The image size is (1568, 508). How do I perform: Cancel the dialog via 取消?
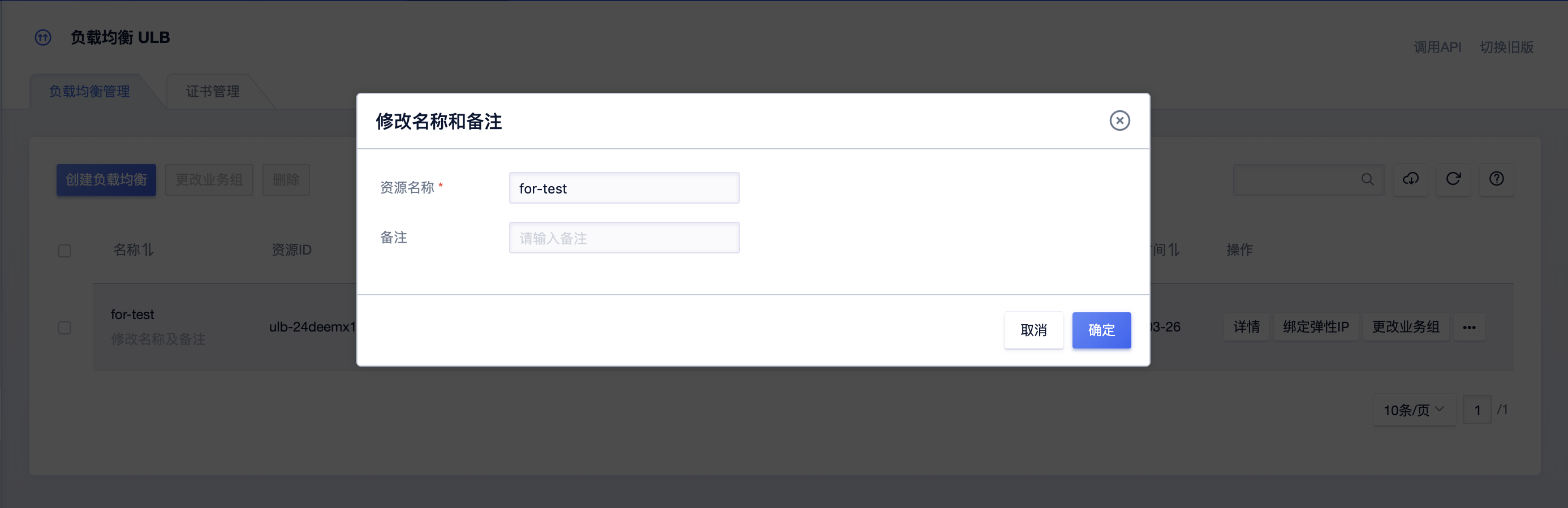1033,330
